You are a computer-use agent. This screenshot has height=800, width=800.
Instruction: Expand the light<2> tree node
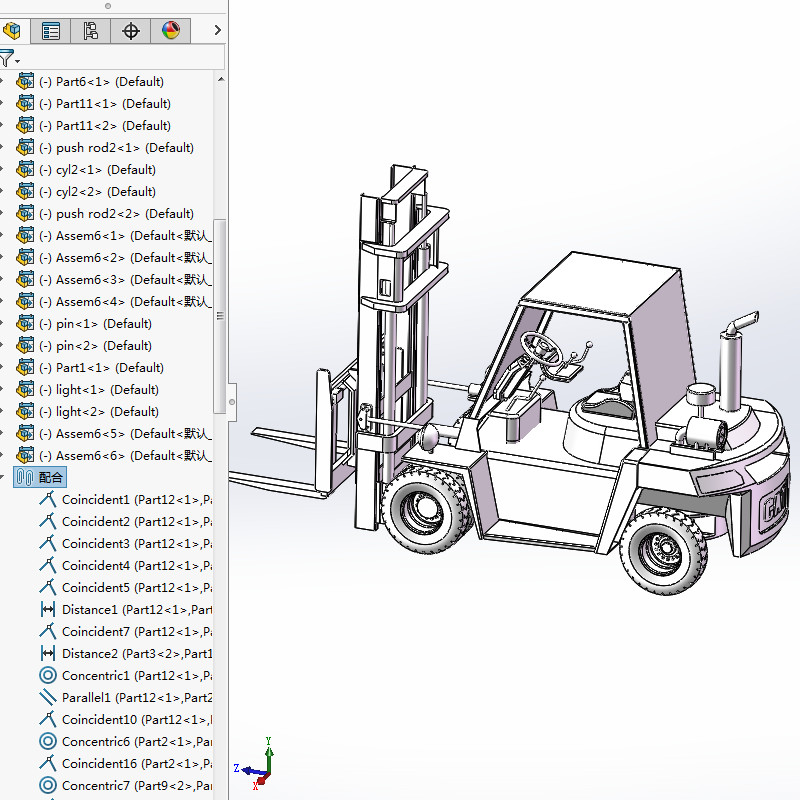point(2,410)
